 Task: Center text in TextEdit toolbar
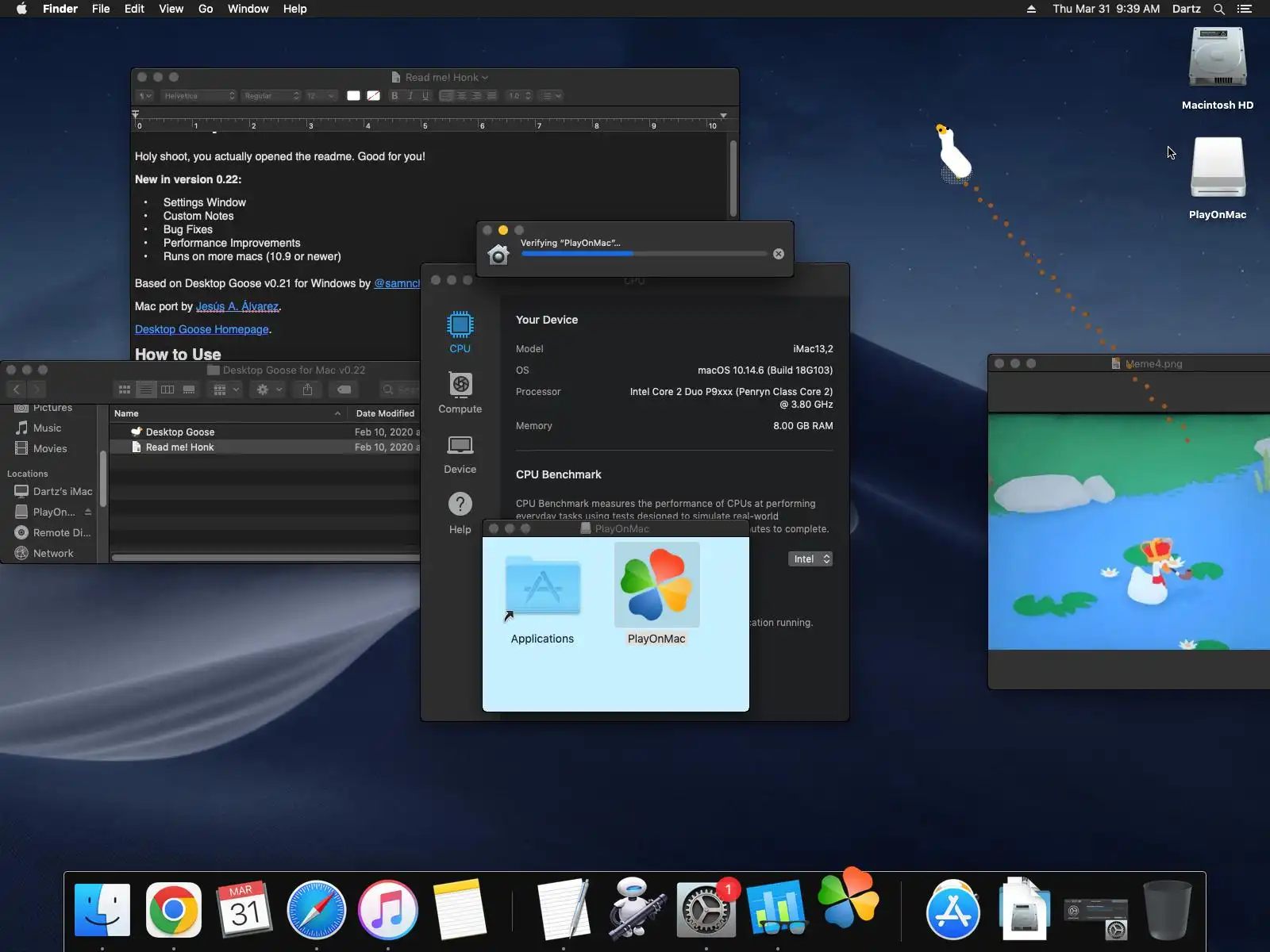tap(461, 96)
